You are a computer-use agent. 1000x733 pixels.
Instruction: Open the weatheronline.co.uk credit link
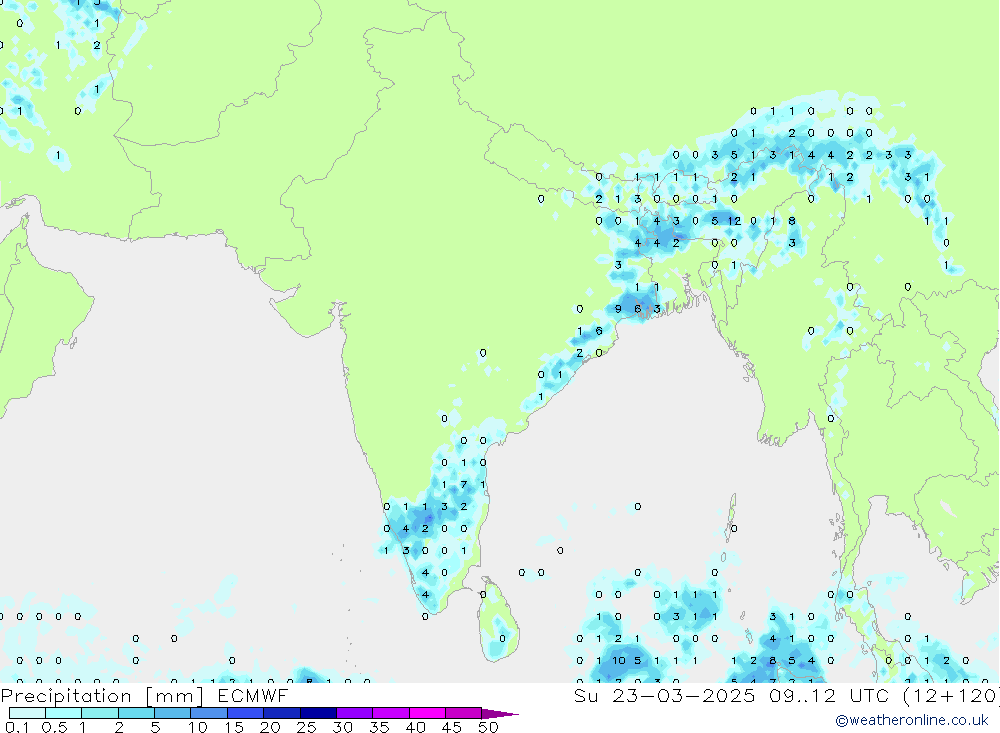(x=912, y=720)
